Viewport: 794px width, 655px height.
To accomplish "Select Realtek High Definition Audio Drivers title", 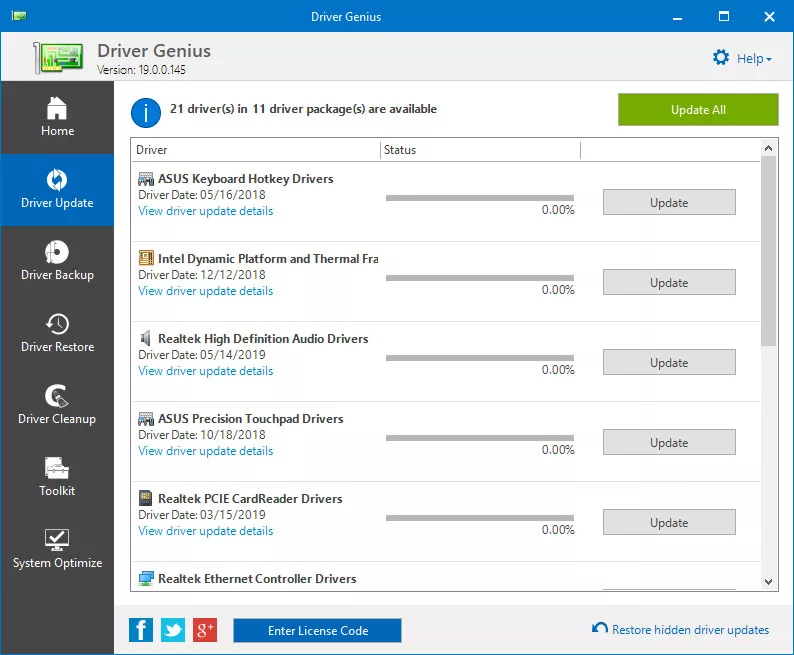I will pos(263,339).
